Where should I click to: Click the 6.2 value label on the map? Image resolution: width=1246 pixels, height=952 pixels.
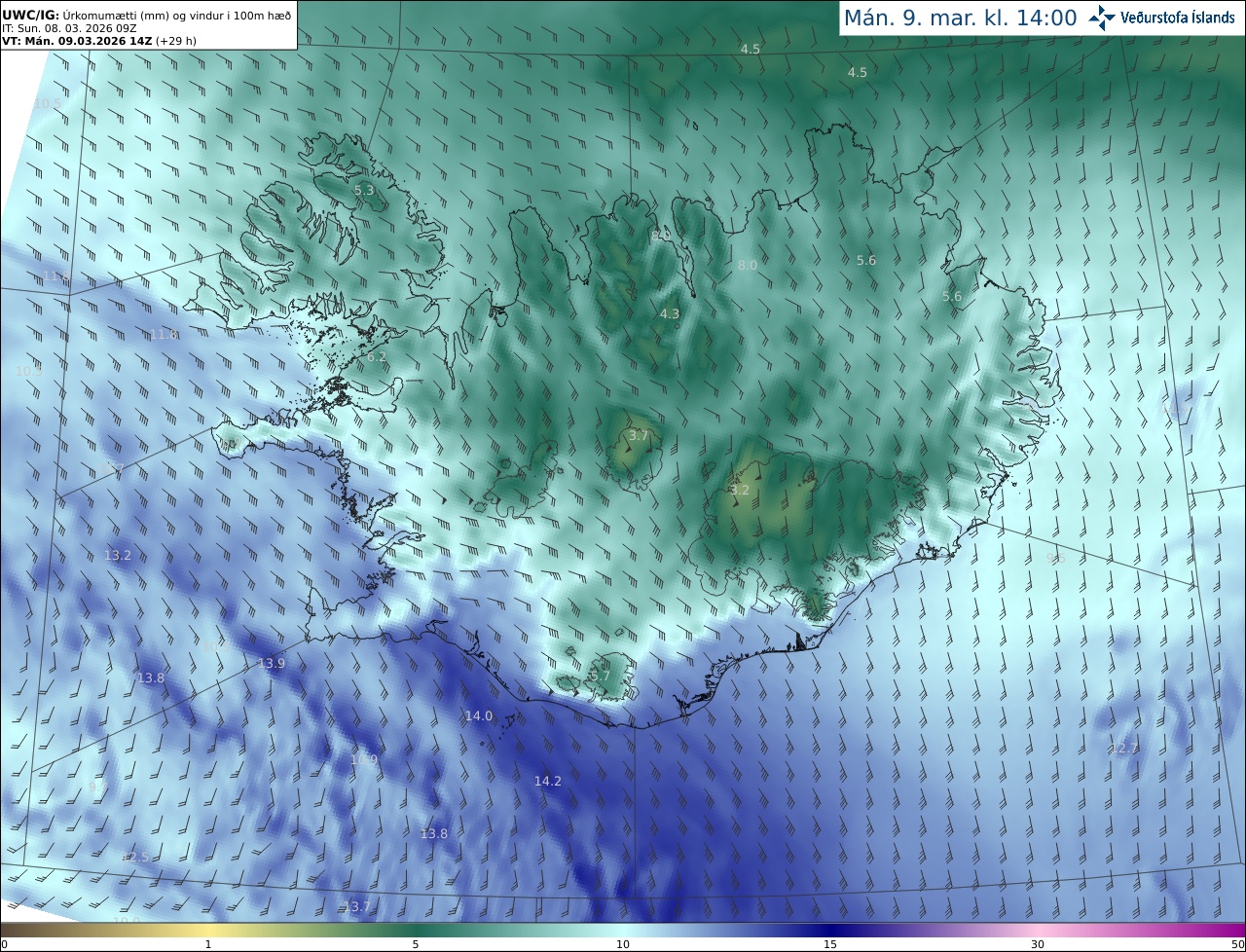[x=376, y=357]
